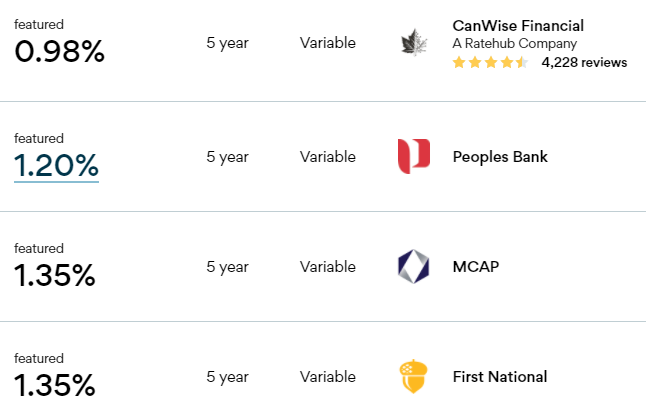Image resolution: width=646 pixels, height=414 pixels.
Task: Click the First National lender name
Action: coord(500,377)
